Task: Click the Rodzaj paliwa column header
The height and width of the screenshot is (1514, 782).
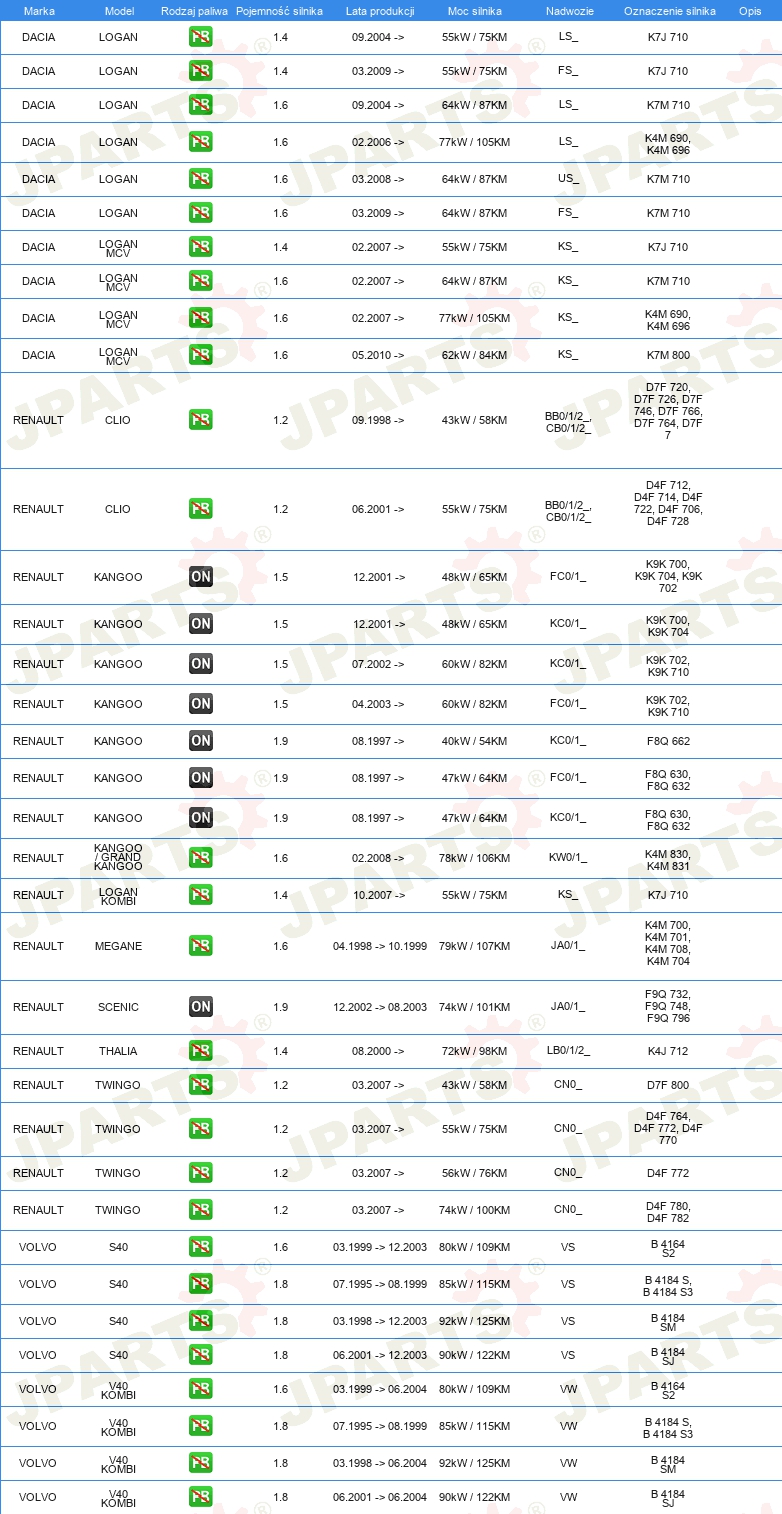Action: point(194,11)
